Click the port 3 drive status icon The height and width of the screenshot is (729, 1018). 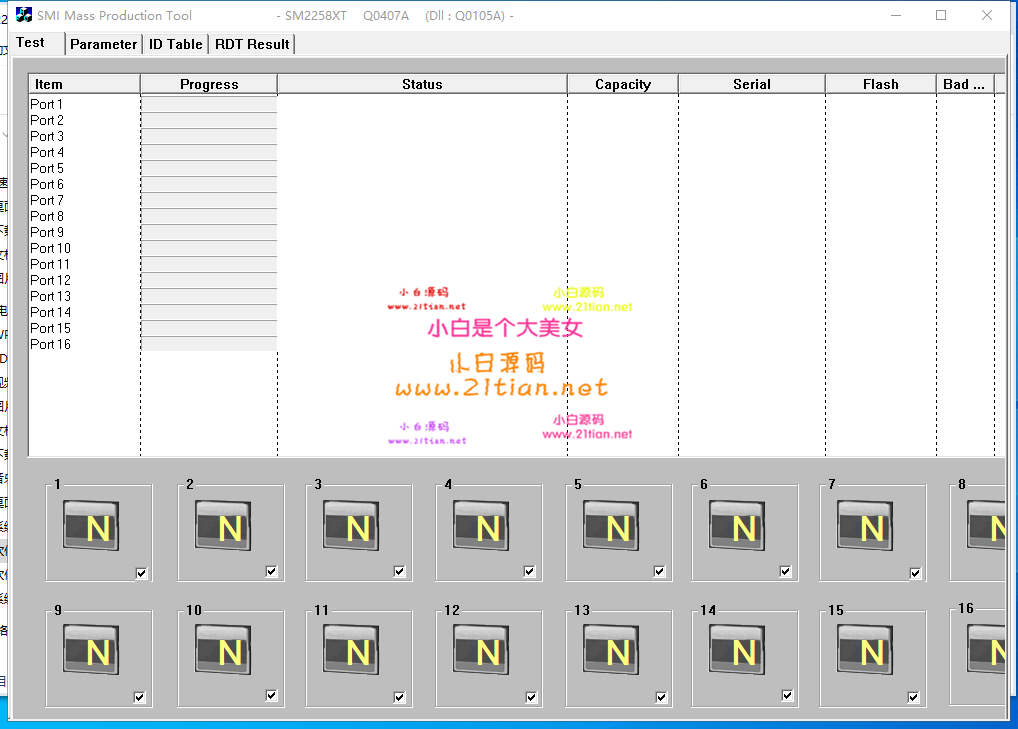point(351,525)
